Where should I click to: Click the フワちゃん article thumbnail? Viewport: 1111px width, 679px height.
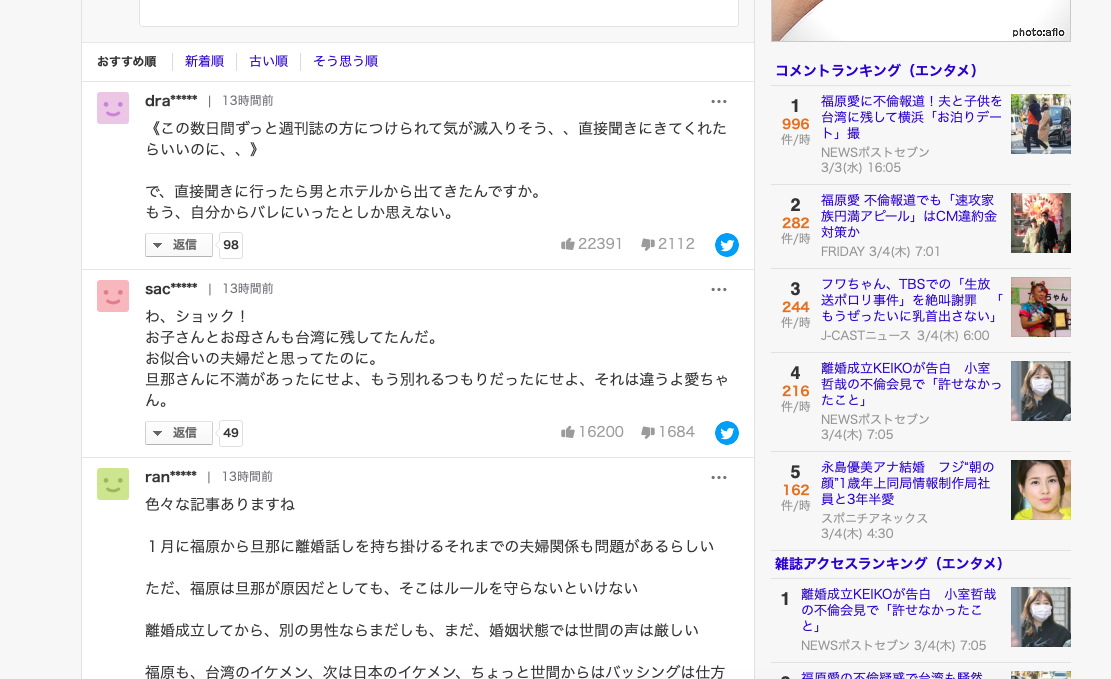tap(1041, 307)
